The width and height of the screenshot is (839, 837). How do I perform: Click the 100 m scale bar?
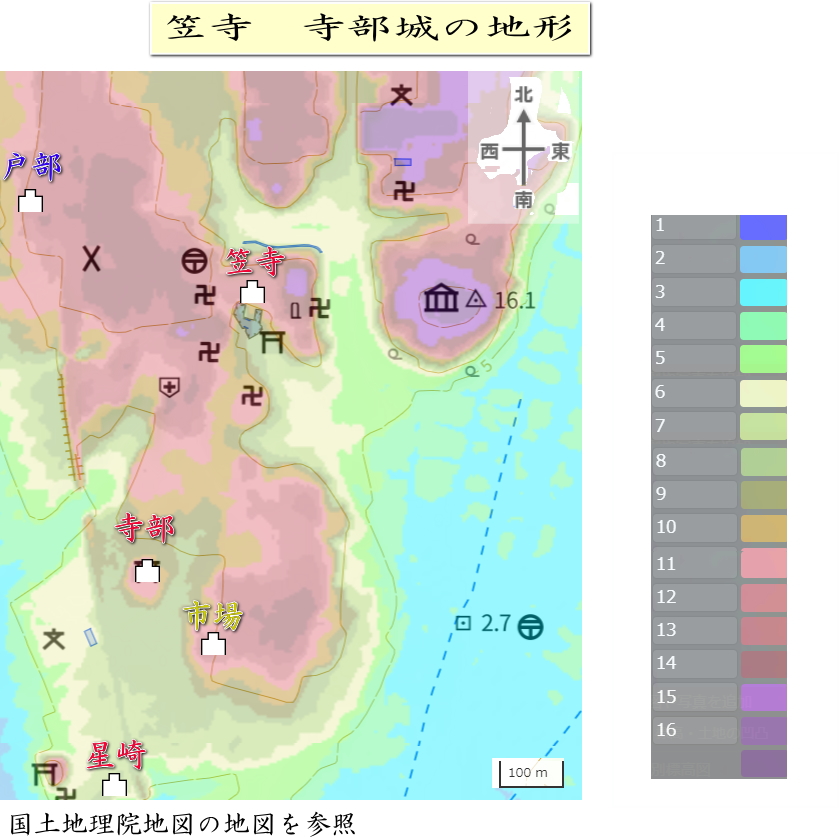(530, 774)
